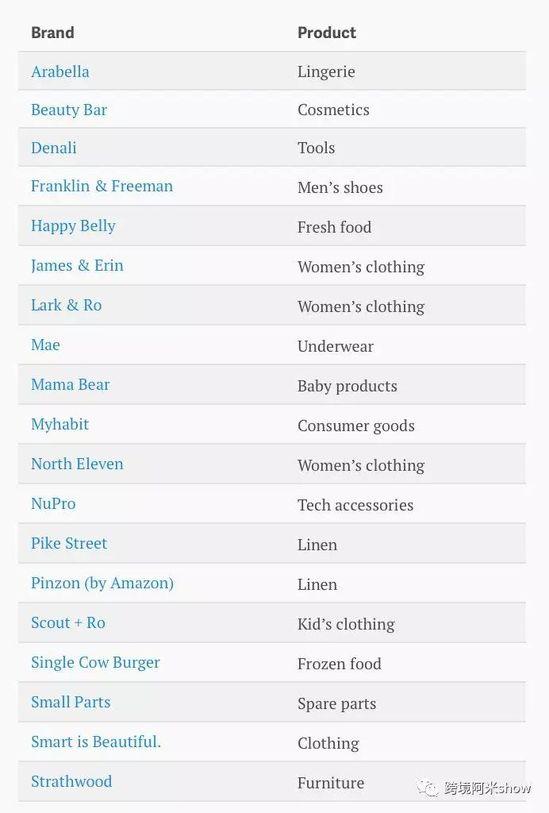
Task: Click the Lark & Ro link
Action: point(66,305)
